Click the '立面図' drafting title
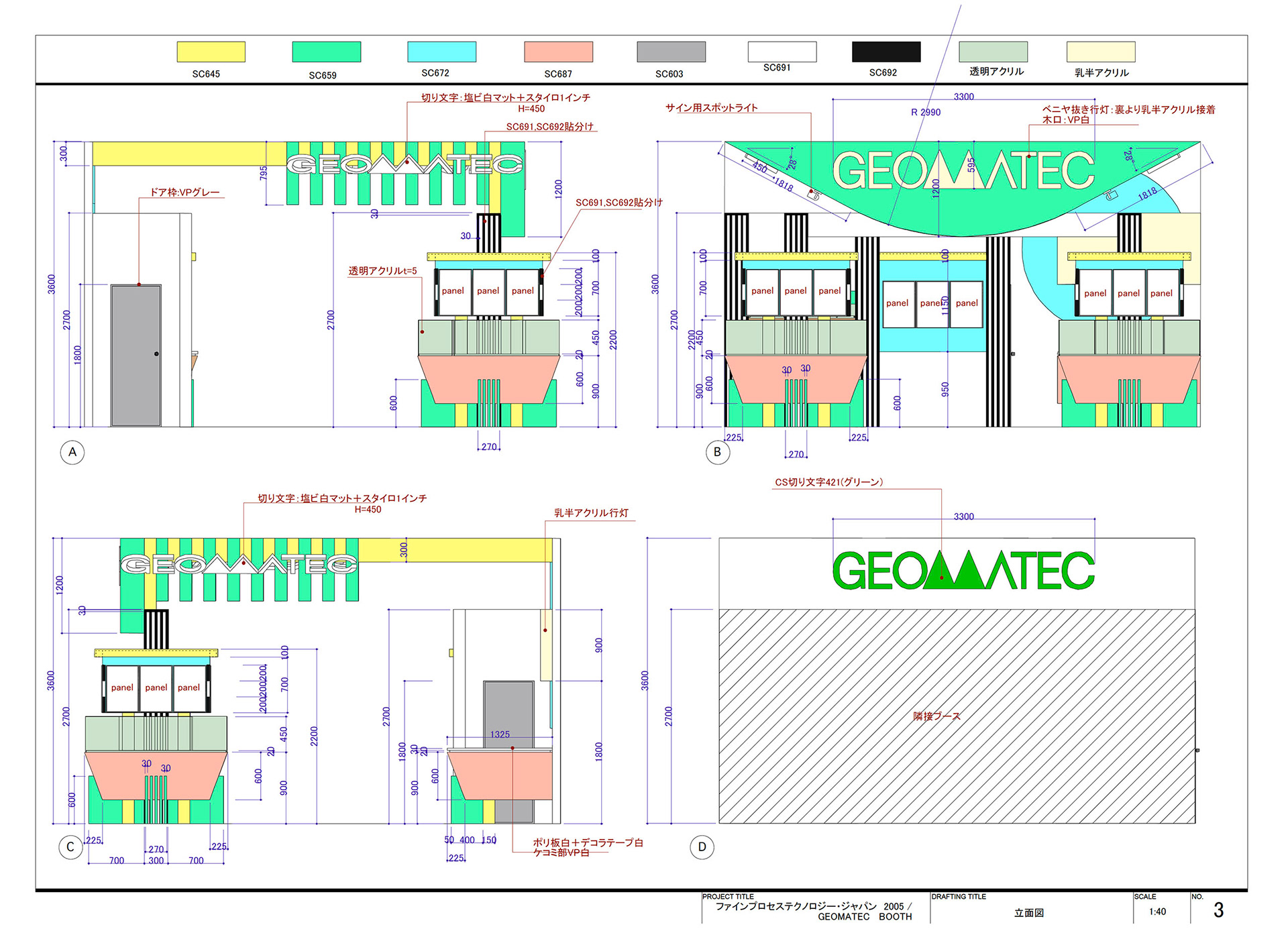This screenshot has width=1288, height=933. tap(1029, 913)
